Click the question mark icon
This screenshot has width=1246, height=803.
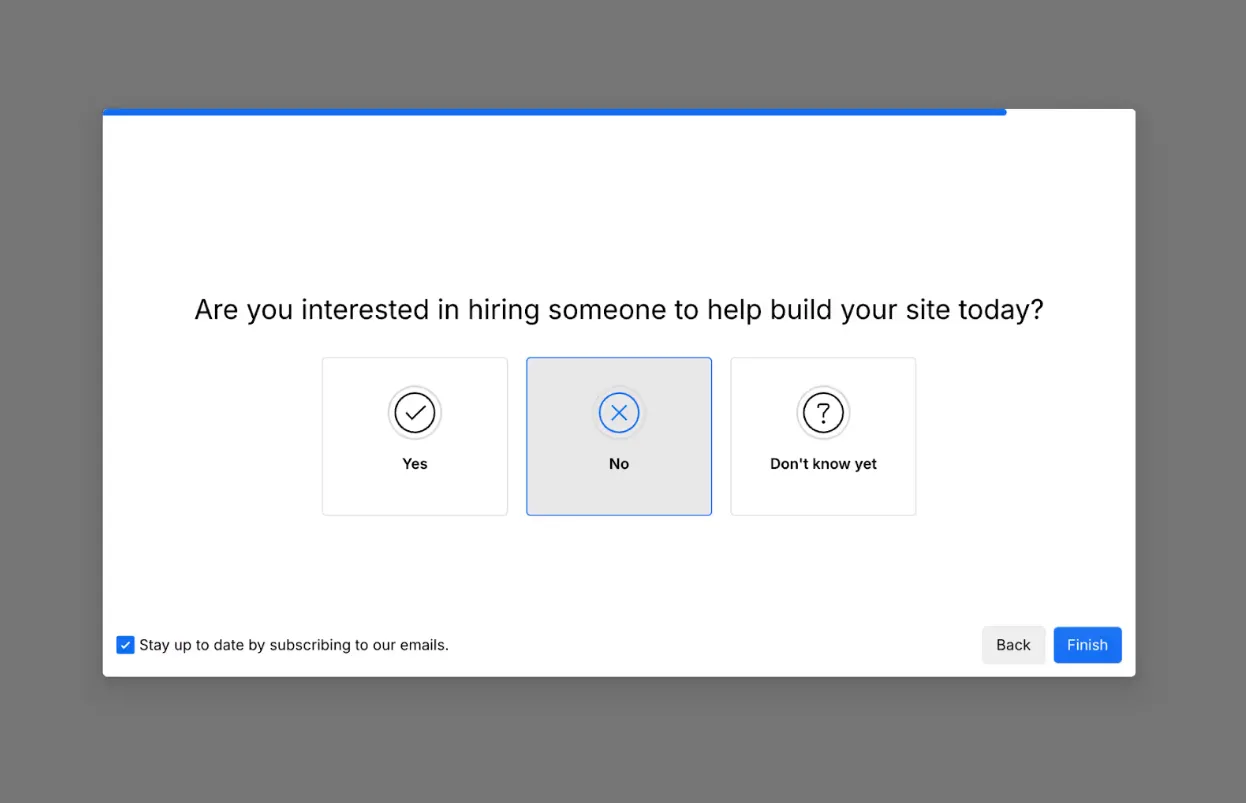[823, 412]
